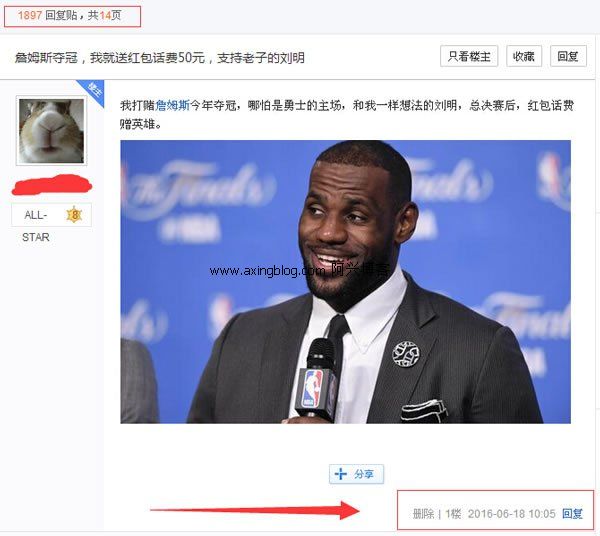The height and width of the screenshot is (536, 600).
Task: Click the 回复 button beside the thread title
Action: pos(568,56)
